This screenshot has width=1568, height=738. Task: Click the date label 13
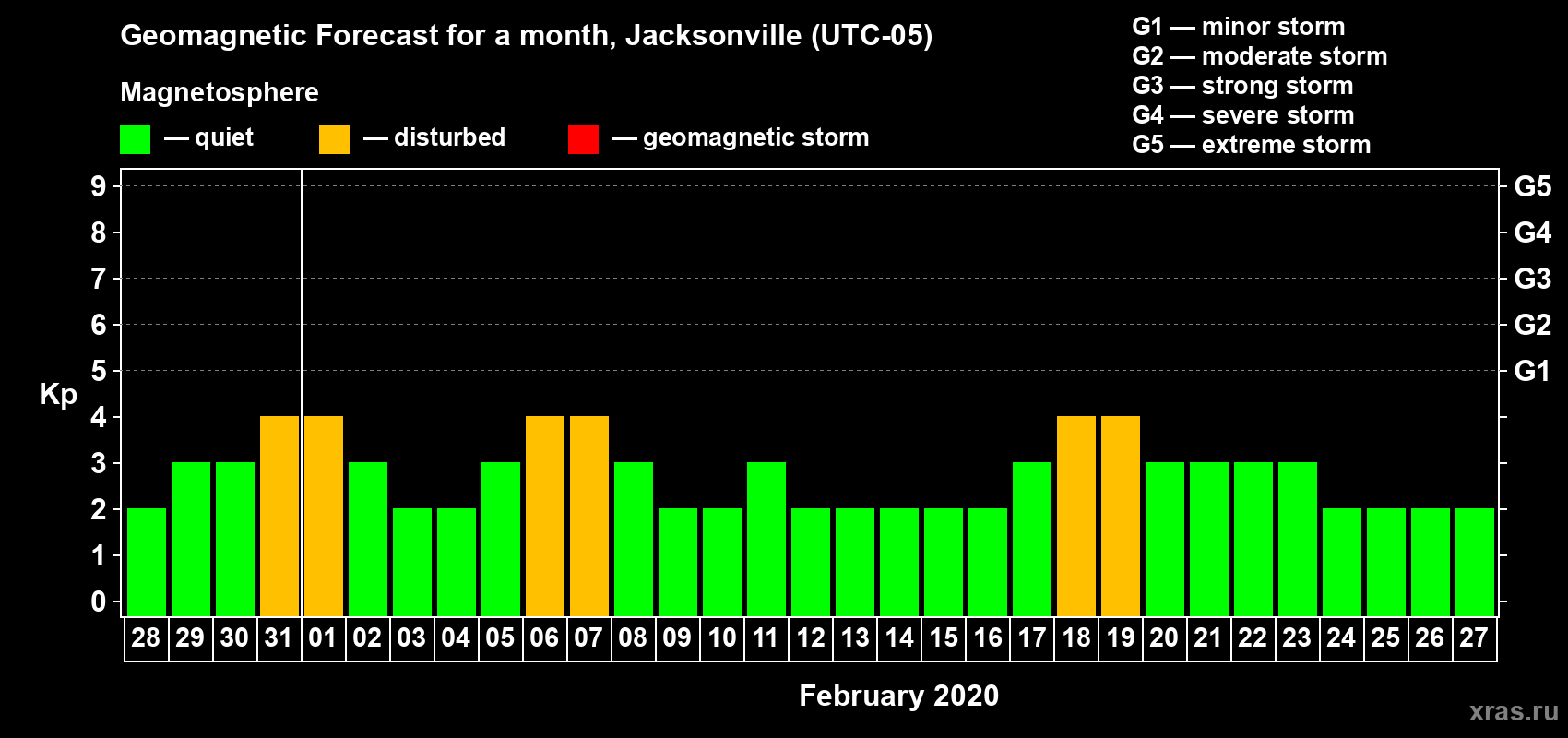click(x=855, y=637)
